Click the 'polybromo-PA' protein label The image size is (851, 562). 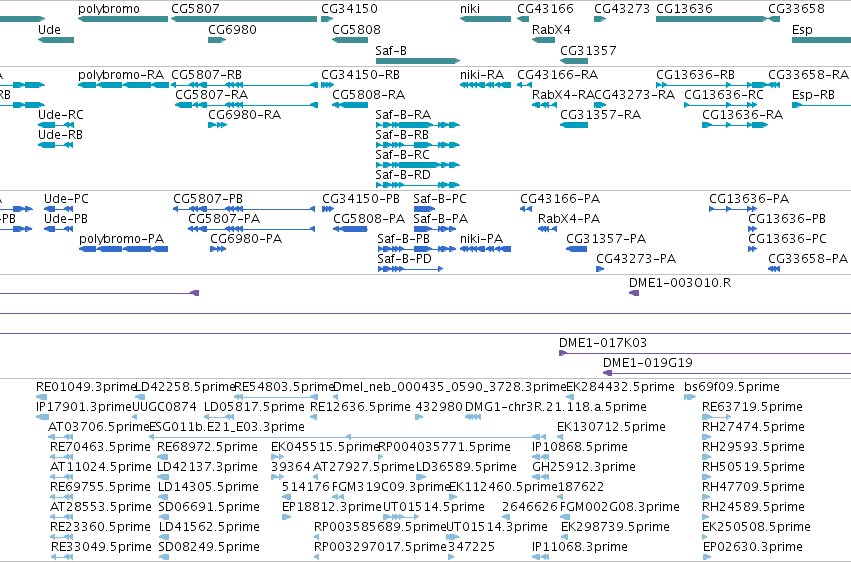click(122, 239)
